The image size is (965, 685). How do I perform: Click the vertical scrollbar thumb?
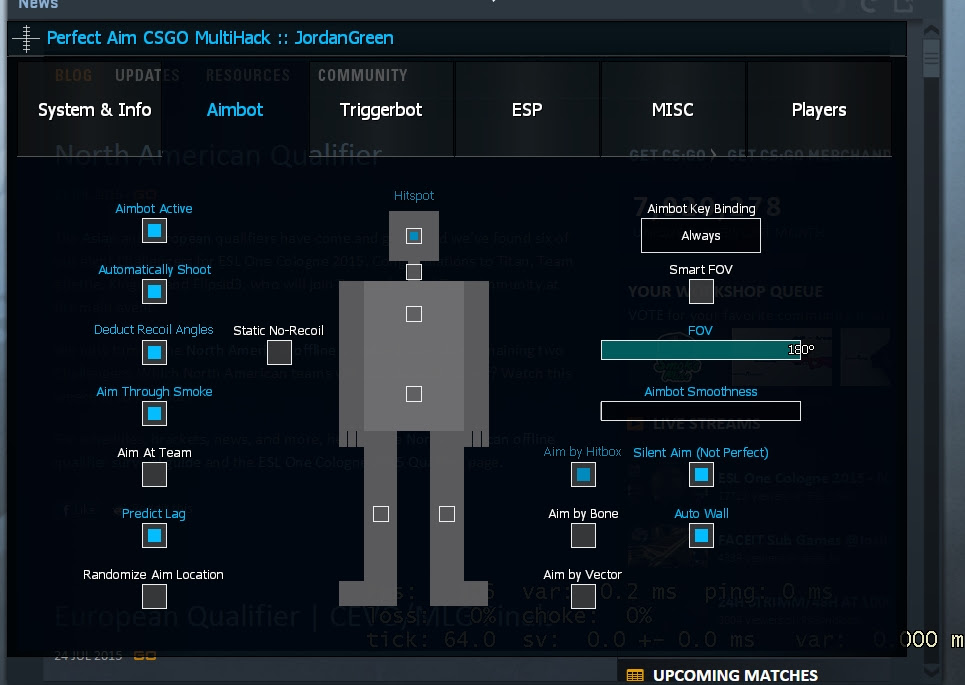932,58
